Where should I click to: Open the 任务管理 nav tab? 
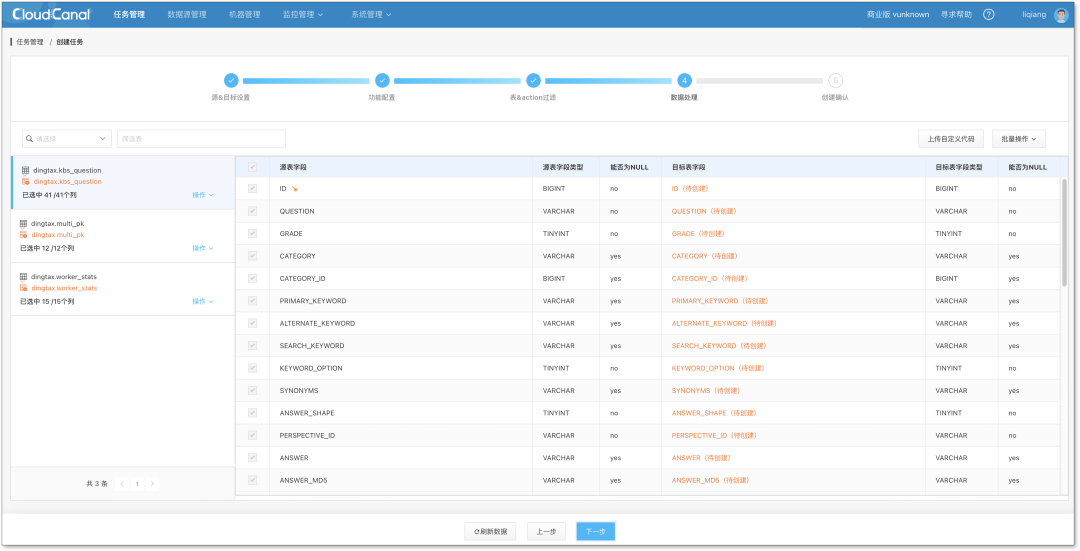coord(129,14)
